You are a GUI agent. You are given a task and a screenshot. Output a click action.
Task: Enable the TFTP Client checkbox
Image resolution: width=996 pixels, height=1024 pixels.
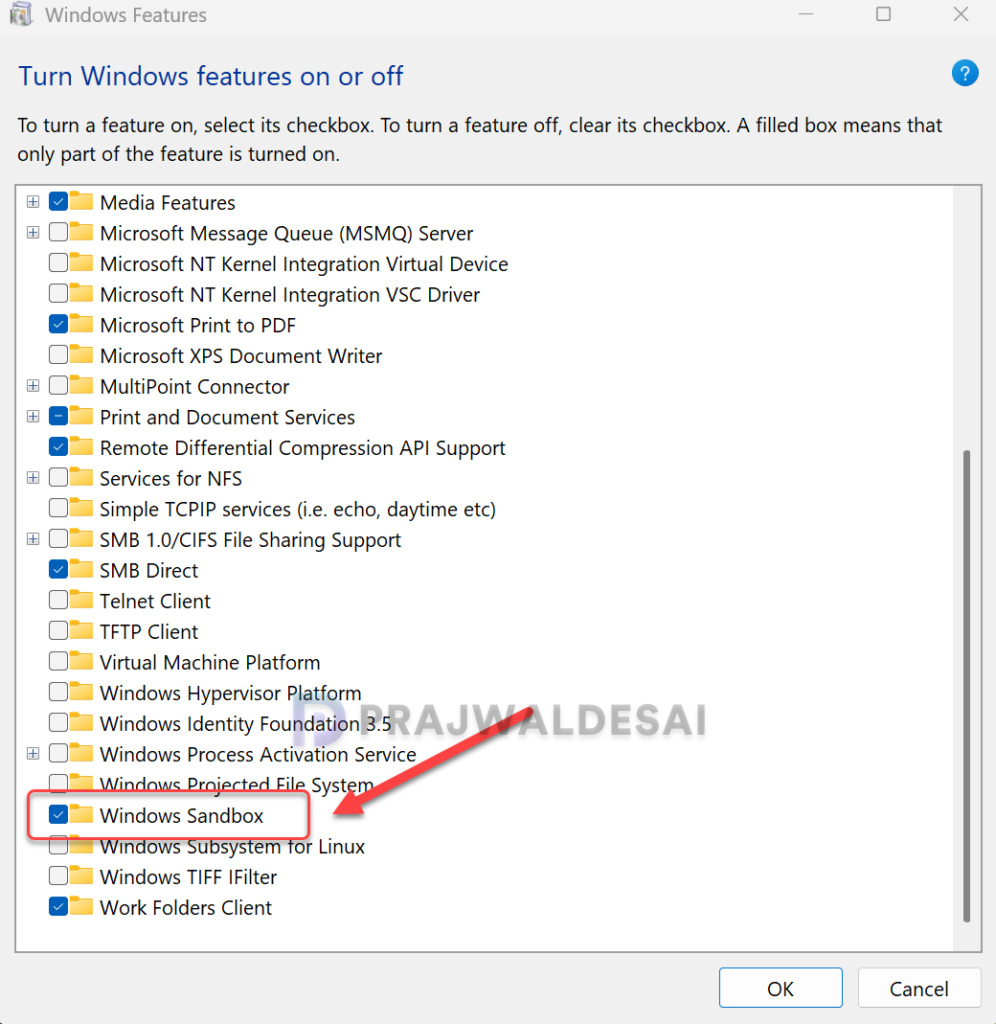tap(58, 630)
